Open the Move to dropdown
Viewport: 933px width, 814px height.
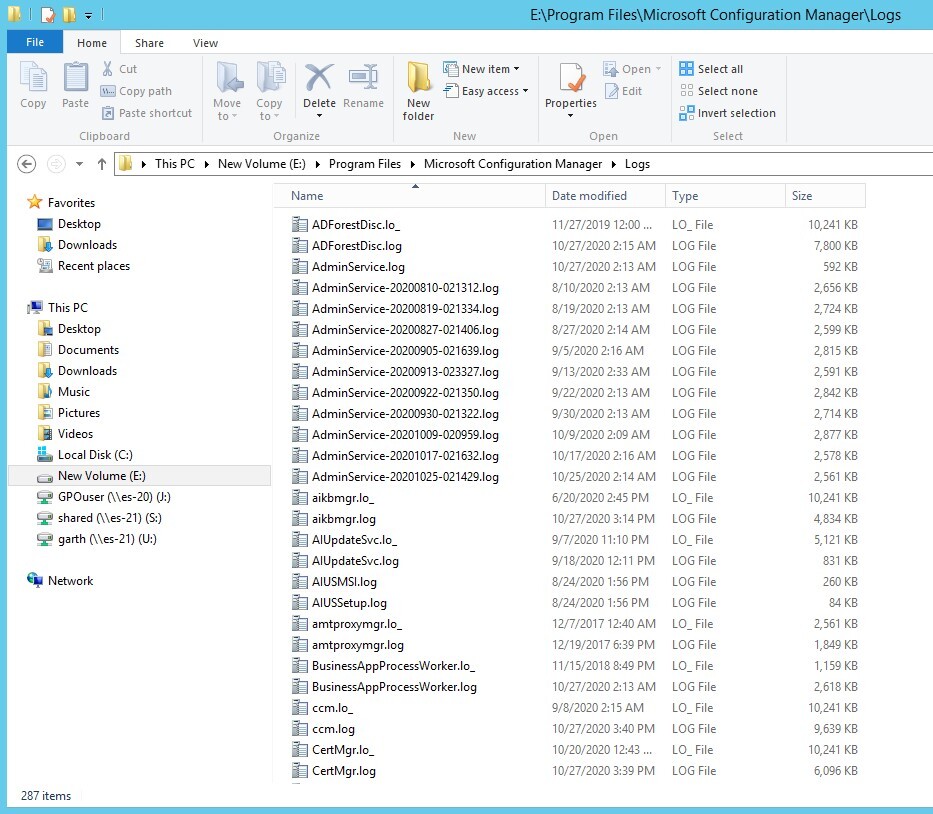tap(228, 90)
